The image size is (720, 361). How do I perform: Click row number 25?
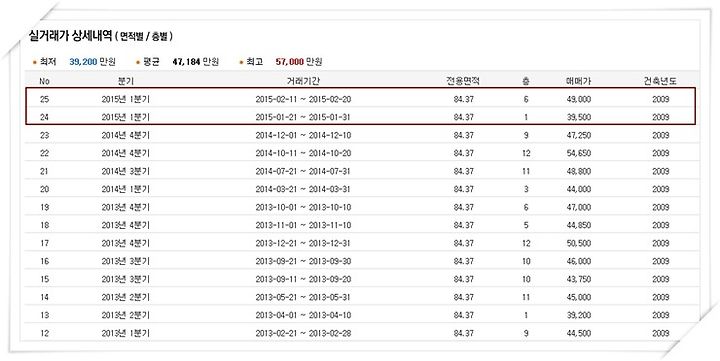pos(45,99)
